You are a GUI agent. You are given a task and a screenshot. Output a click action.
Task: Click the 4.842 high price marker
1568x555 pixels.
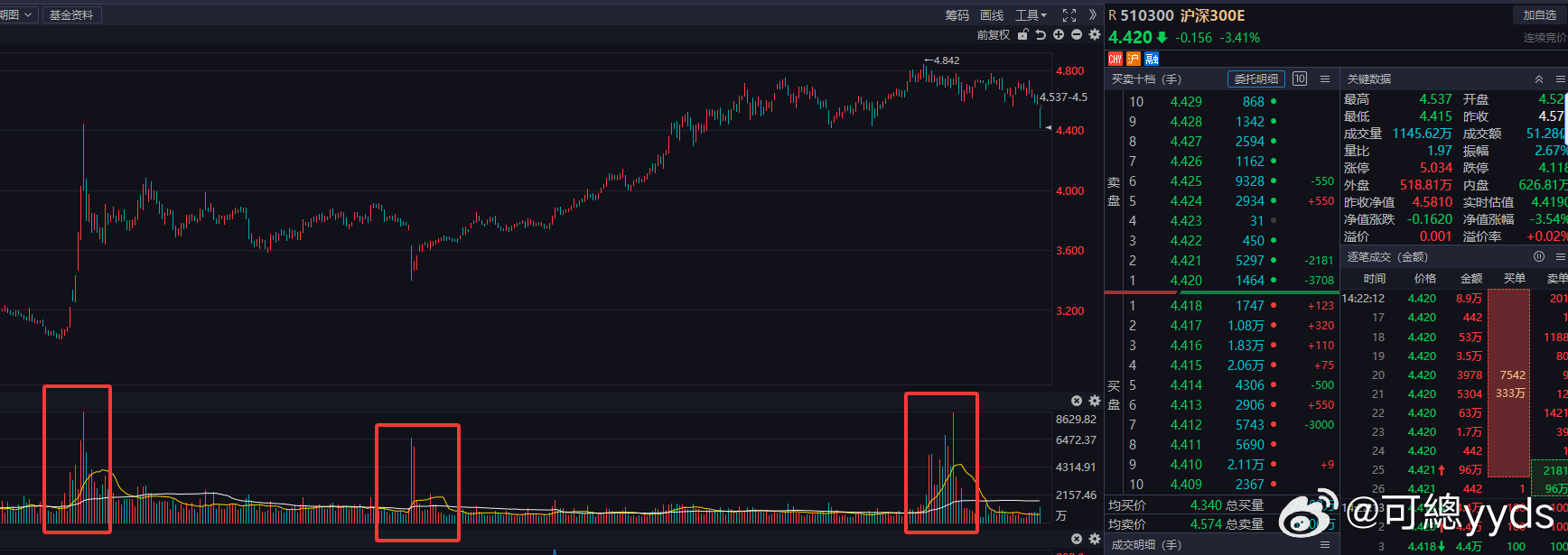[946, 60]
